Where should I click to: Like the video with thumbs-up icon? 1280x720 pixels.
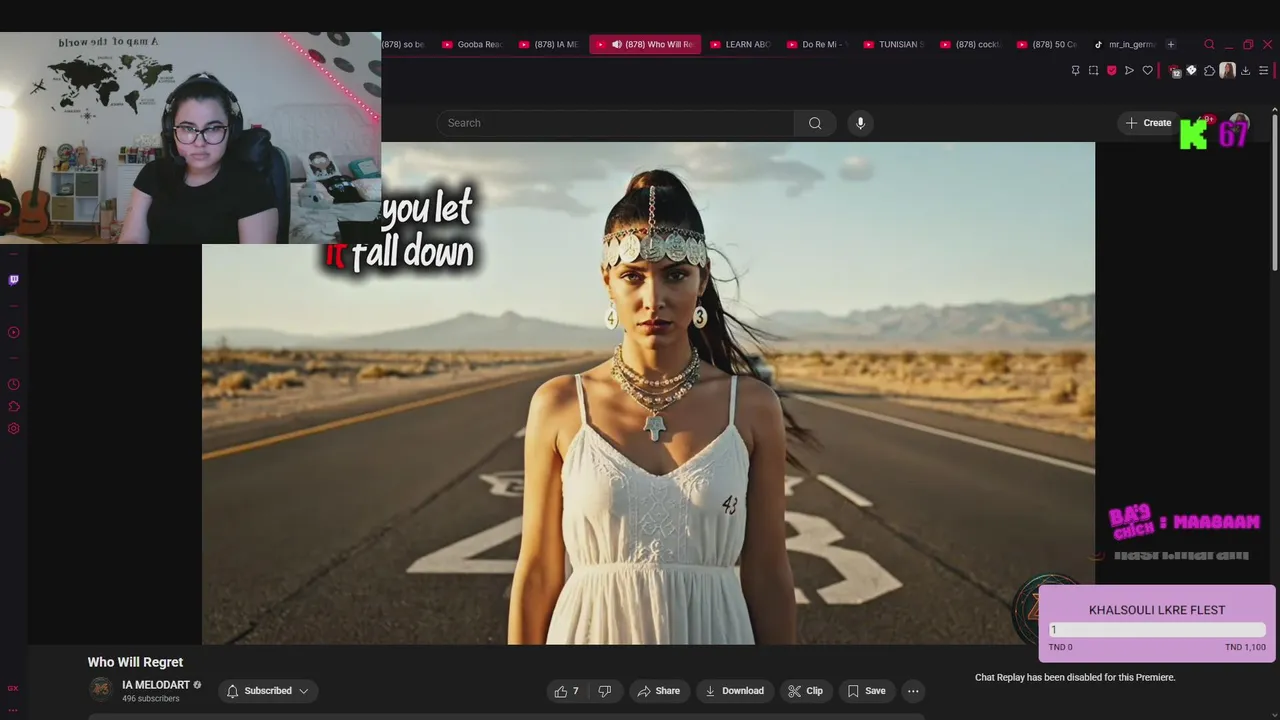567,691
